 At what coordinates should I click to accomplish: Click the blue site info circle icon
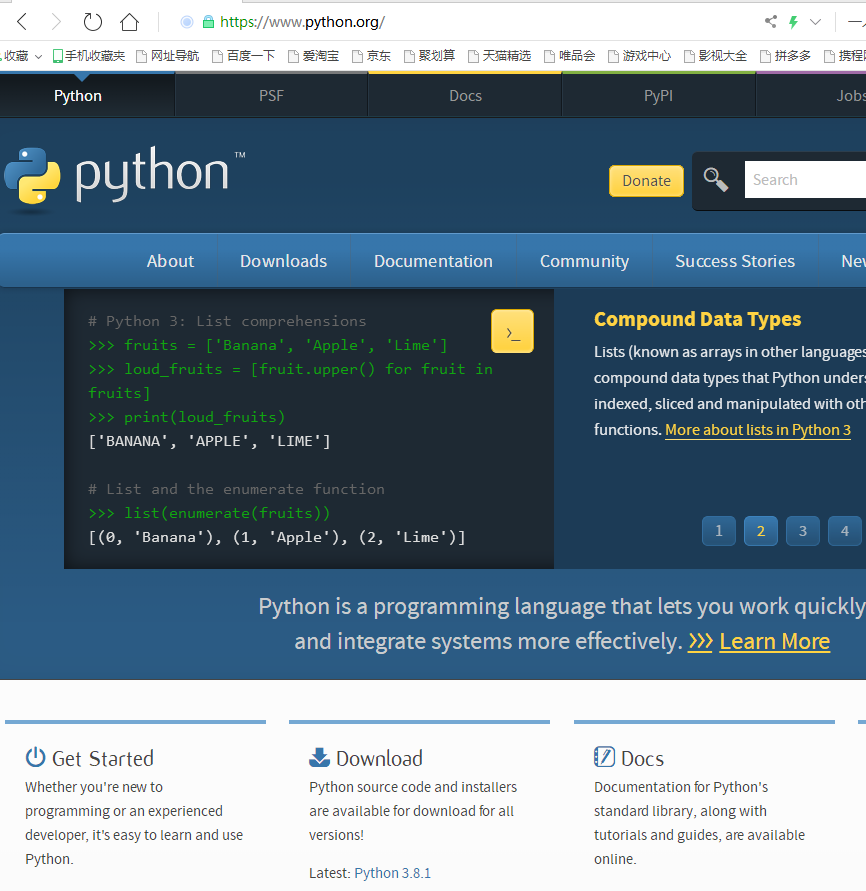[x=186, y=22]
